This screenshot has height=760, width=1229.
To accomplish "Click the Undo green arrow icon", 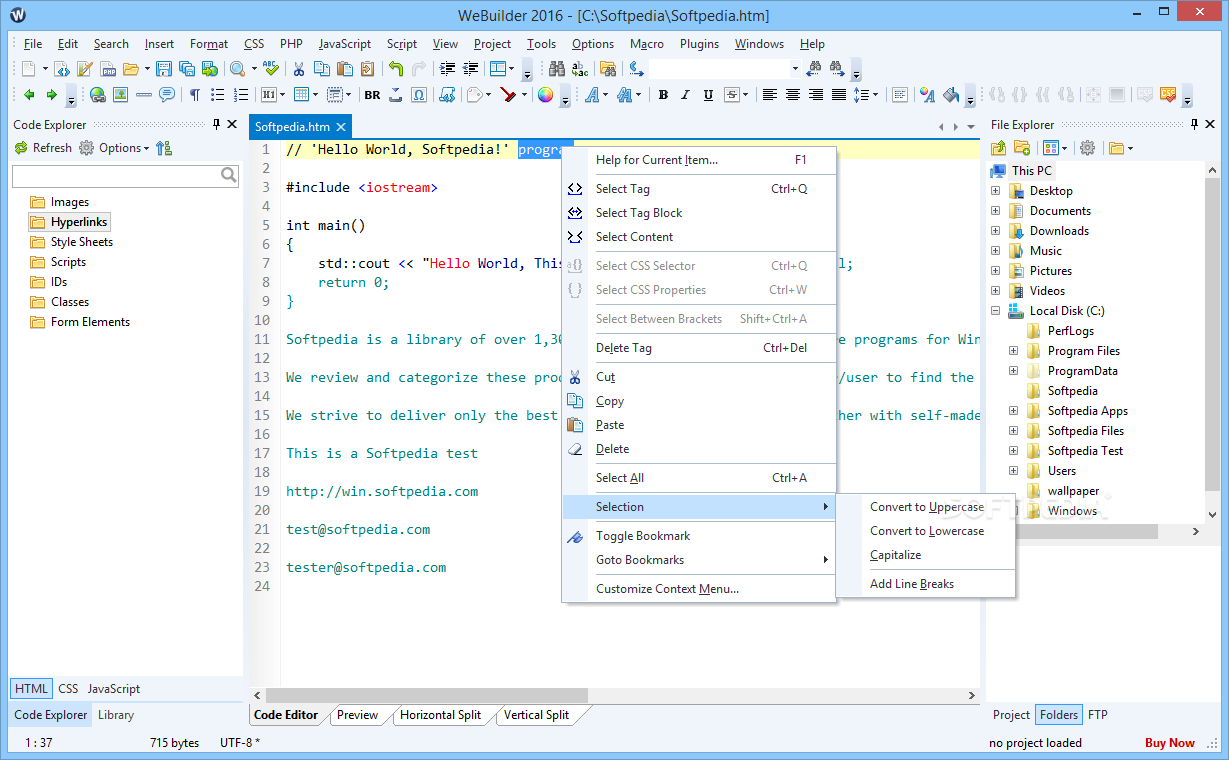I will [396, 69].
